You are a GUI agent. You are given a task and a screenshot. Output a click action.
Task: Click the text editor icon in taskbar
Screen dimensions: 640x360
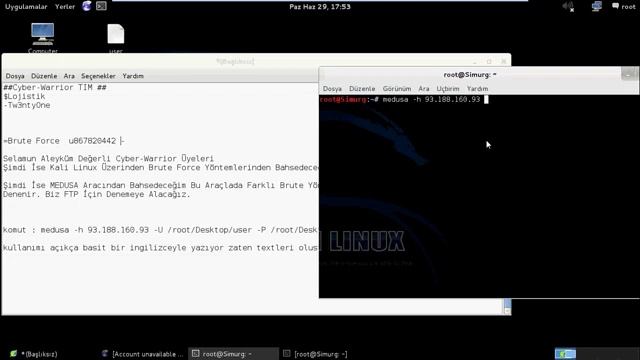click(x=13, y=353)
